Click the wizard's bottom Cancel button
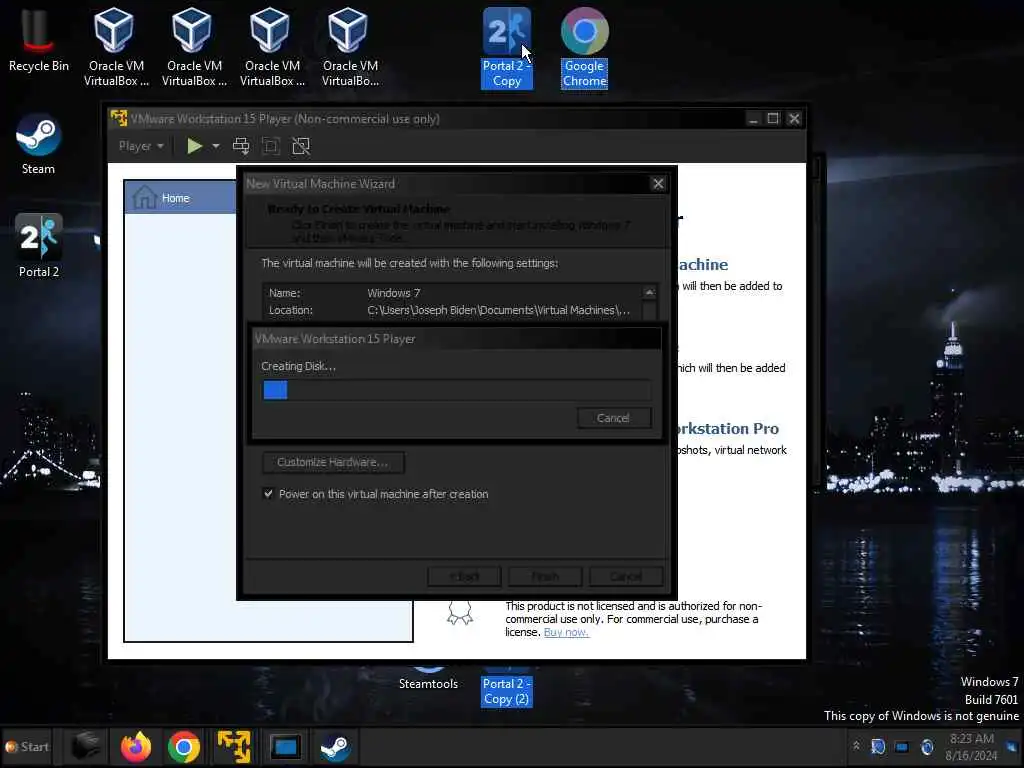Screen dimensions: 1024x768 coord(626,577)
